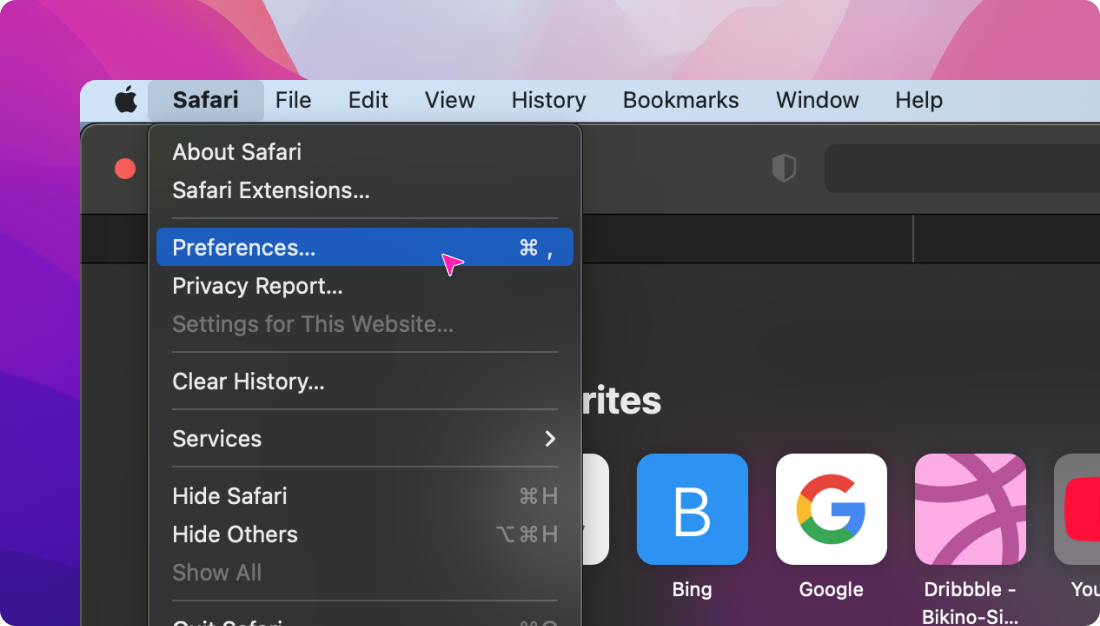Open the Apple menu icon
1100x626 pixels.
click(x=125, y=100)
